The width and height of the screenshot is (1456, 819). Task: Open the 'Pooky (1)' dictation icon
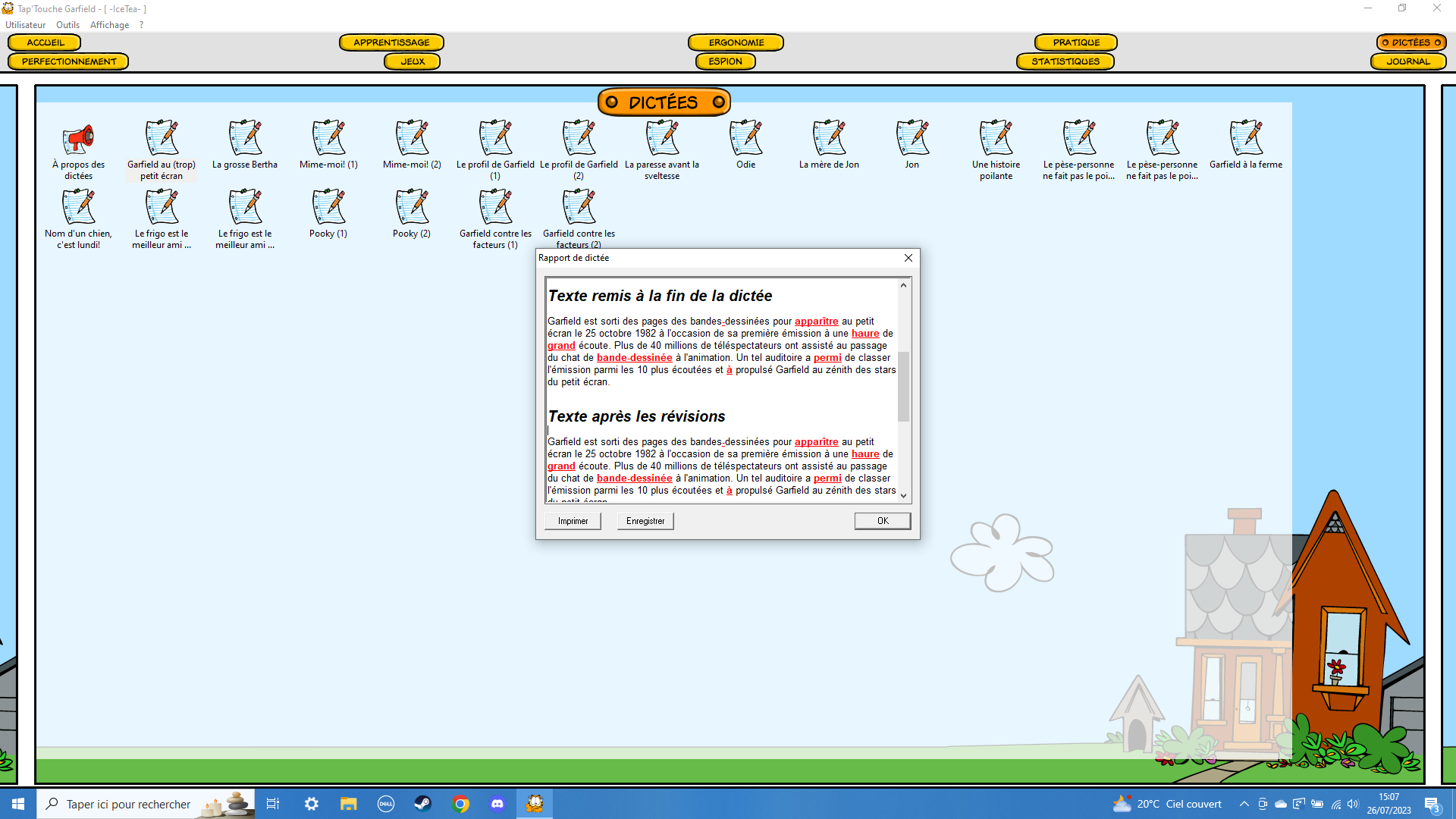tap(328, 215)
